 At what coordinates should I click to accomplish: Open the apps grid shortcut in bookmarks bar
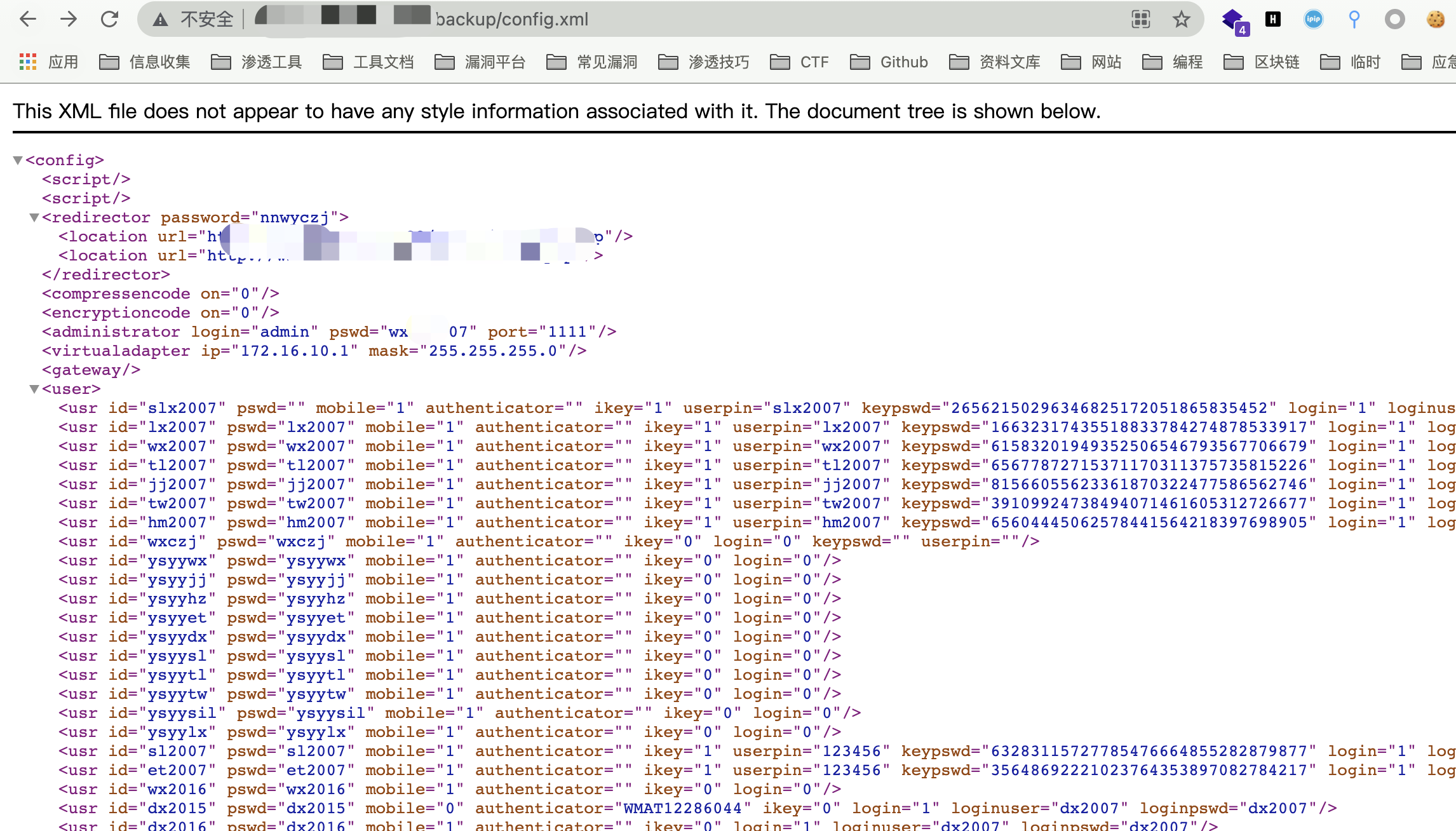pyautogui.click(x=28, y=62)
